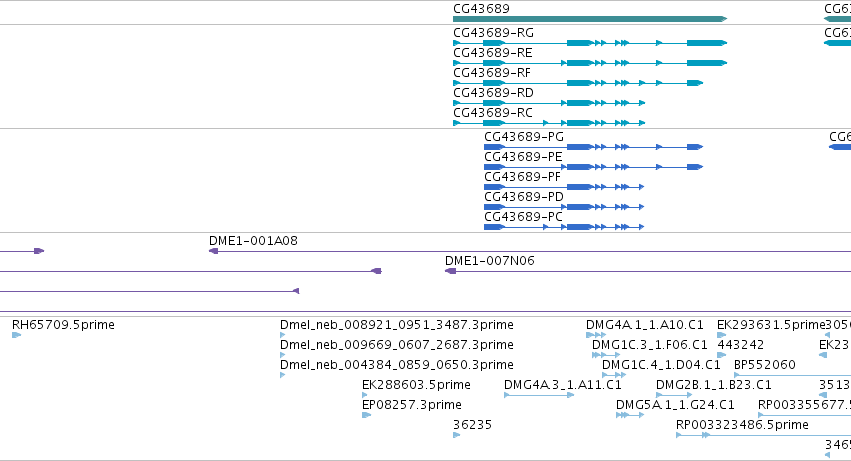Select the RP003323486.5prime label
Image resolution: width=851 pixels, height=461 pixels.
[x=742, y=426]
